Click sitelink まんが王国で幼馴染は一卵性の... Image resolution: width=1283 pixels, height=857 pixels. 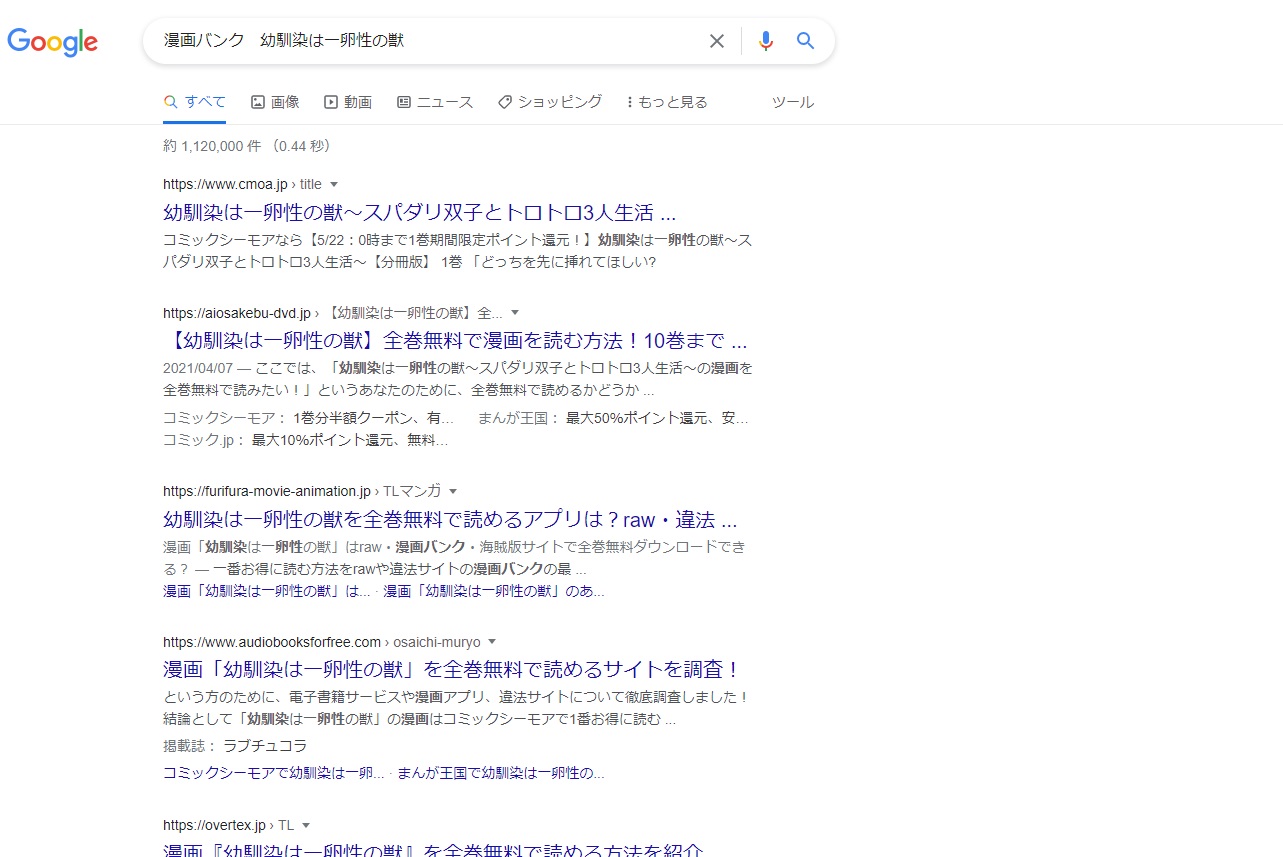[501, 773]
